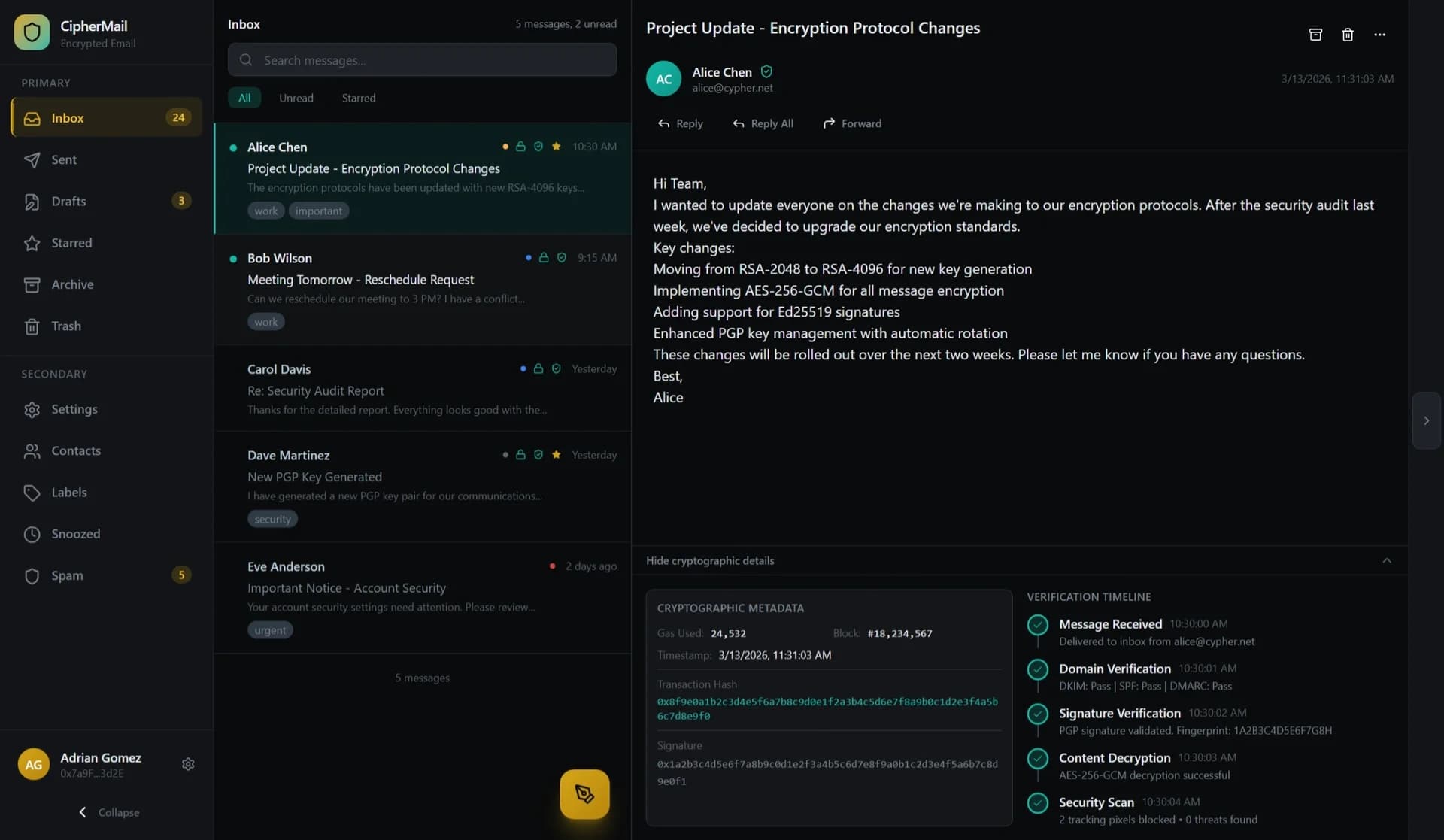The image size is (1444, 840).
Task: Click the Security Scan check mark
Action: (1038, 803)
